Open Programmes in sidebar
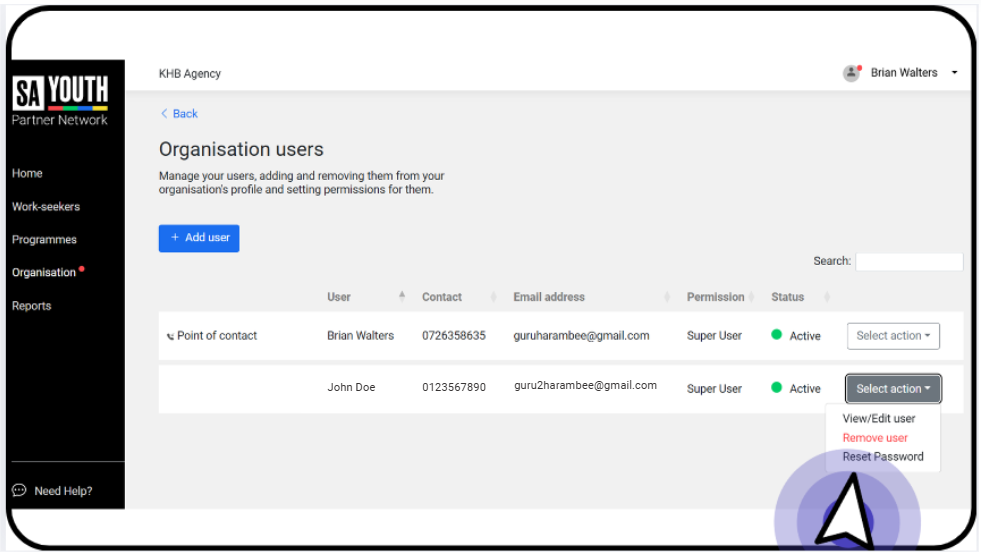Screen dimensions: 981x553 pos(44,240)
